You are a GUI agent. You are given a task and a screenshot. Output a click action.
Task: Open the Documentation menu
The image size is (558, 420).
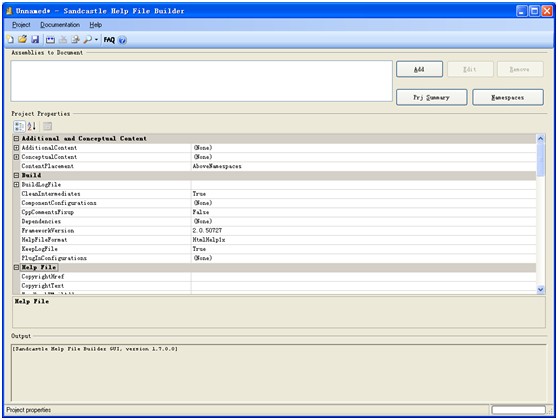click(60, 25)
